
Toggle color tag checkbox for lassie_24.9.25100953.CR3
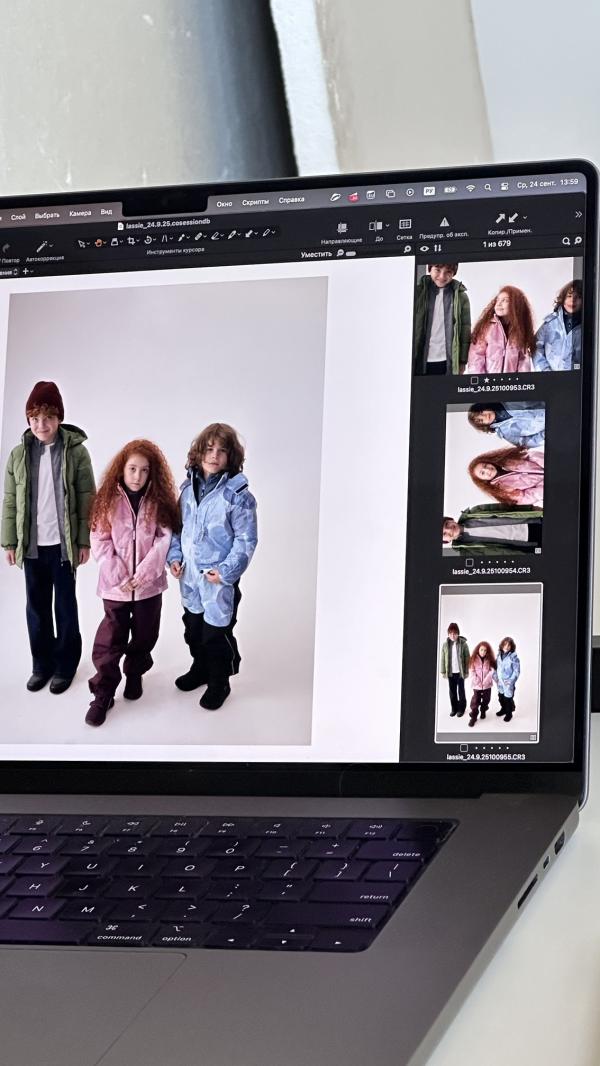474,380
